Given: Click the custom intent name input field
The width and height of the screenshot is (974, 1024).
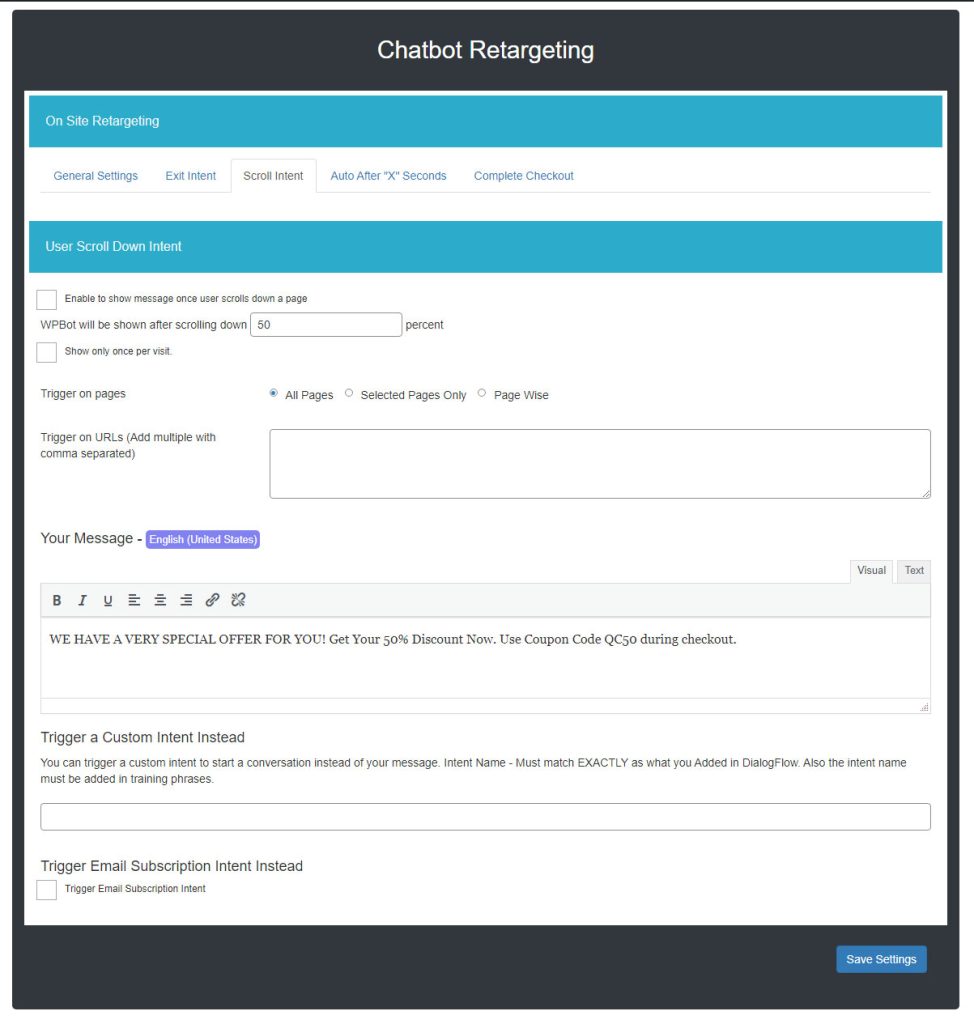Looking at the screenshot, I should point(485,816).
